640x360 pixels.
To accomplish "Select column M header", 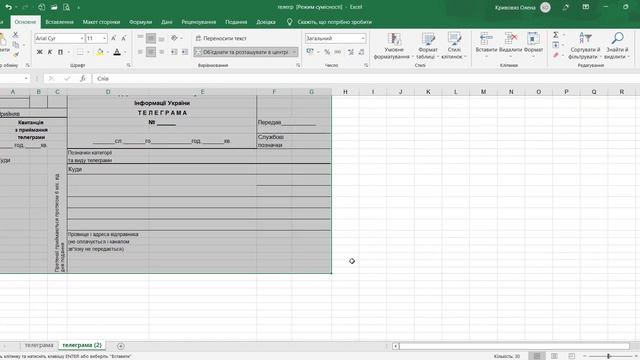I will (x=483, y=92).
